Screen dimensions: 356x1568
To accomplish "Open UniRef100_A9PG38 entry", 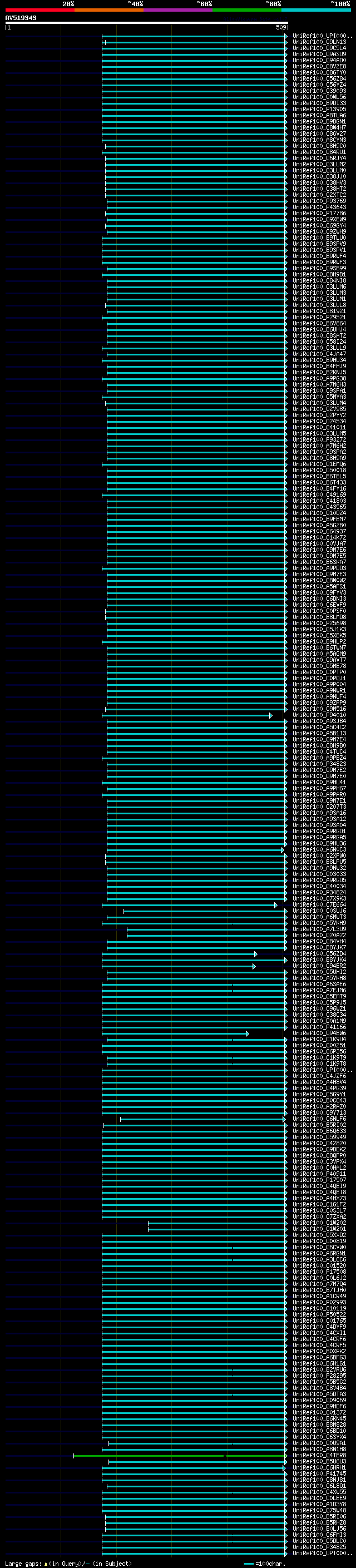I will coord(319,379).
